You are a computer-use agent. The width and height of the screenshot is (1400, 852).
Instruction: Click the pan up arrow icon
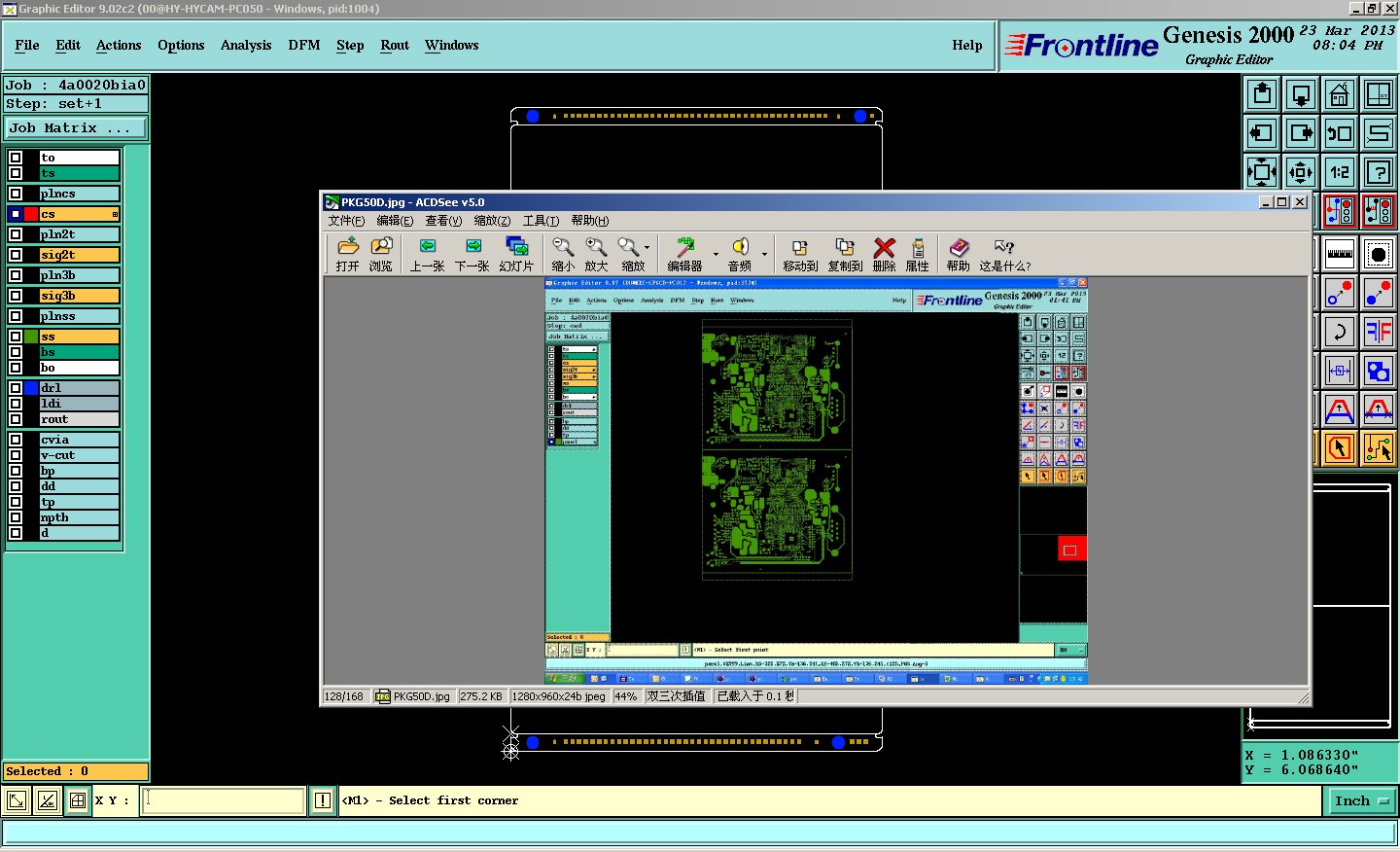1262,94
